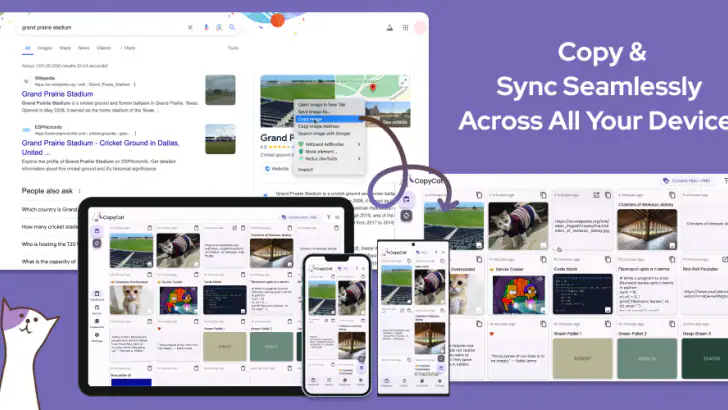The height and width of the screenshot is (410, 728).
Task: Open desktop CopyCat Current Plan PRO badge
Action: tap(687, 181)
